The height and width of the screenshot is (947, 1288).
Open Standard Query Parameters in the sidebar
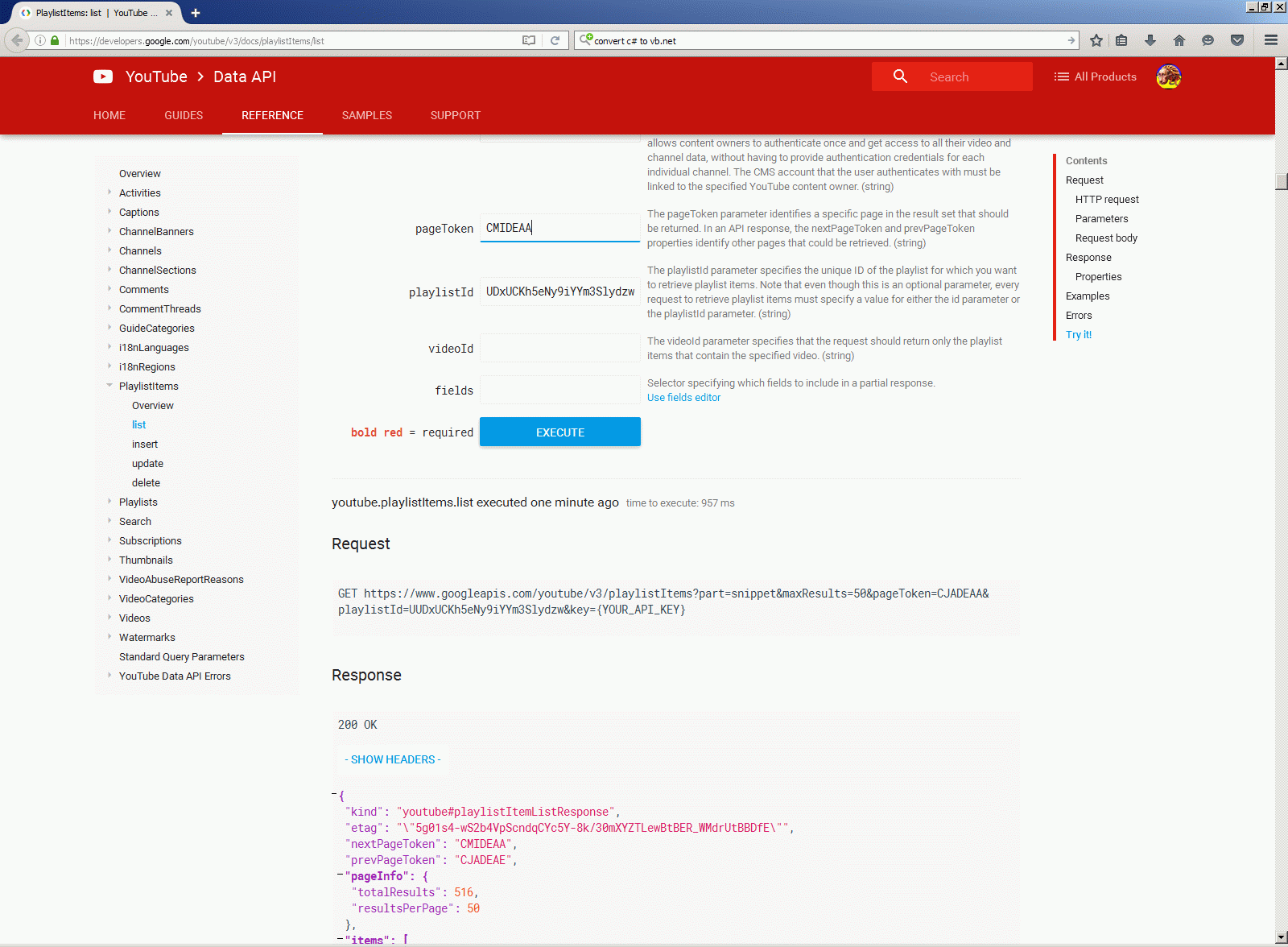coord(182,656)
